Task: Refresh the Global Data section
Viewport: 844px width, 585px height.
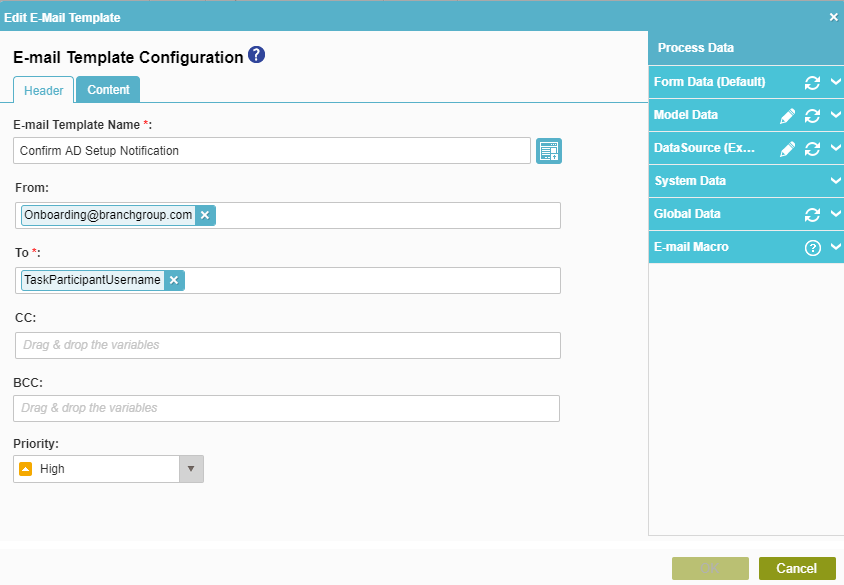Action: point(812,215)
